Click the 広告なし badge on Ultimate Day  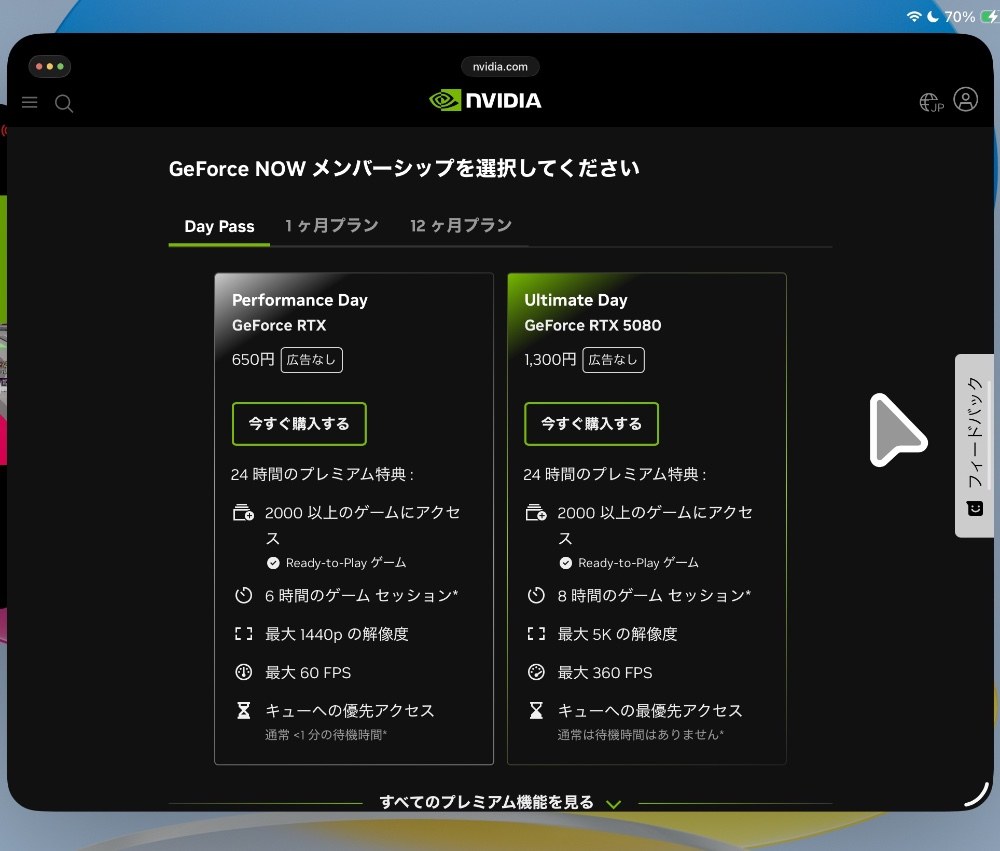tap(613, 360)
